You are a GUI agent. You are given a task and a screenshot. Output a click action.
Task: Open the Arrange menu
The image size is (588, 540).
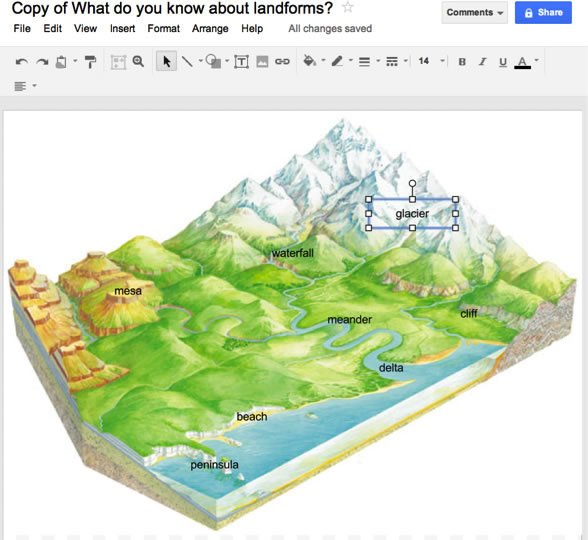210,28
